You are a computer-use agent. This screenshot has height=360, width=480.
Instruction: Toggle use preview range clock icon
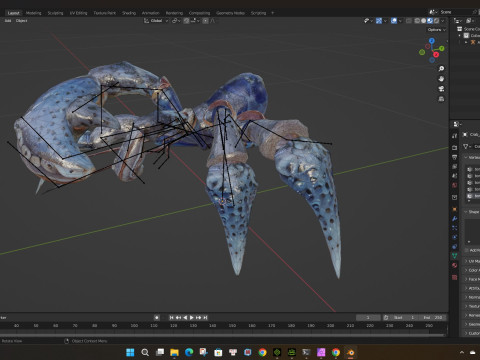386,318
